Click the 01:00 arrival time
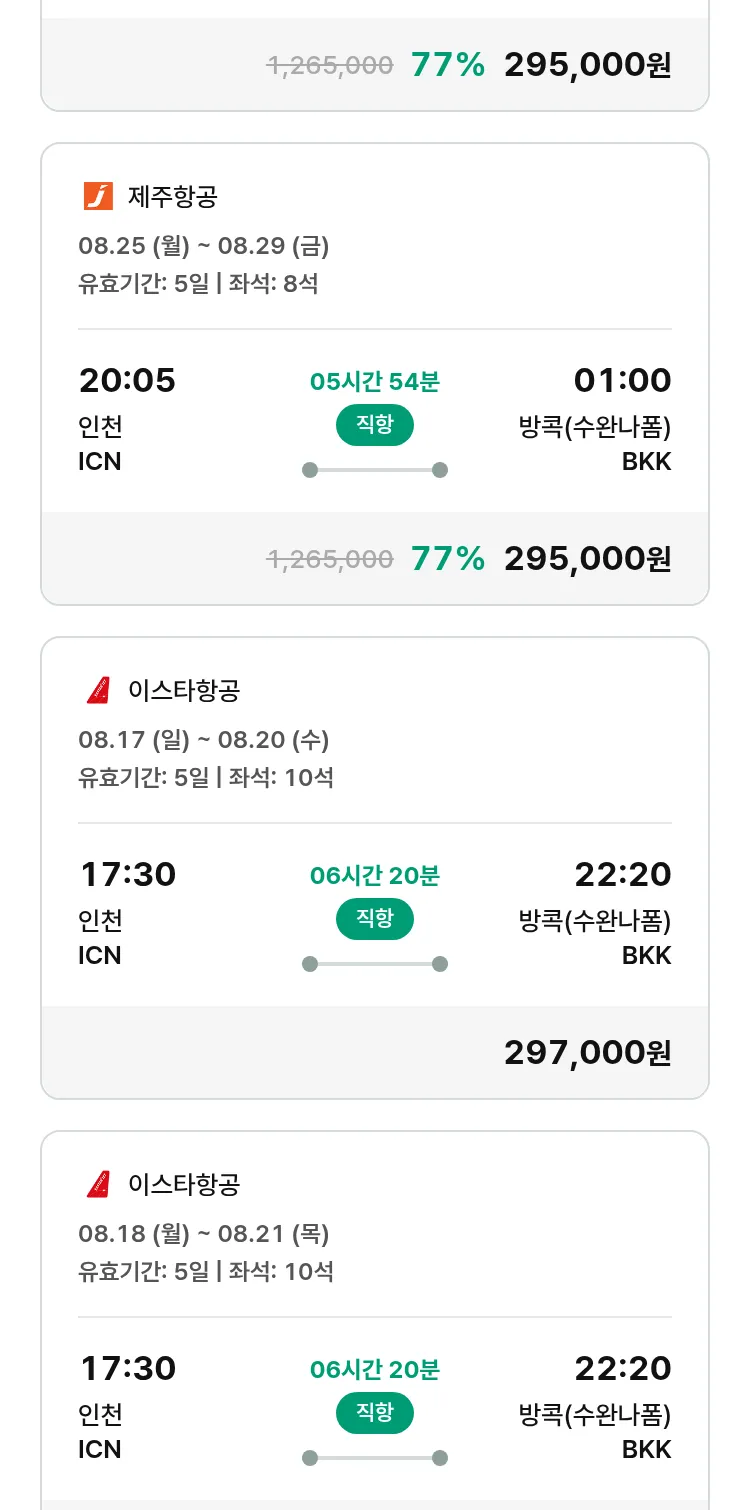This screenshot has width=750, height=1510. pos(622,380)
